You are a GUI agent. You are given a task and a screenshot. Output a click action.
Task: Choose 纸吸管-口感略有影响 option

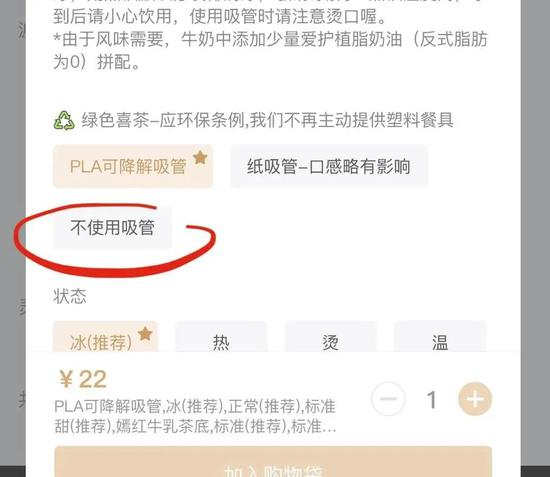pyautogui.click(x=329, y=166)
